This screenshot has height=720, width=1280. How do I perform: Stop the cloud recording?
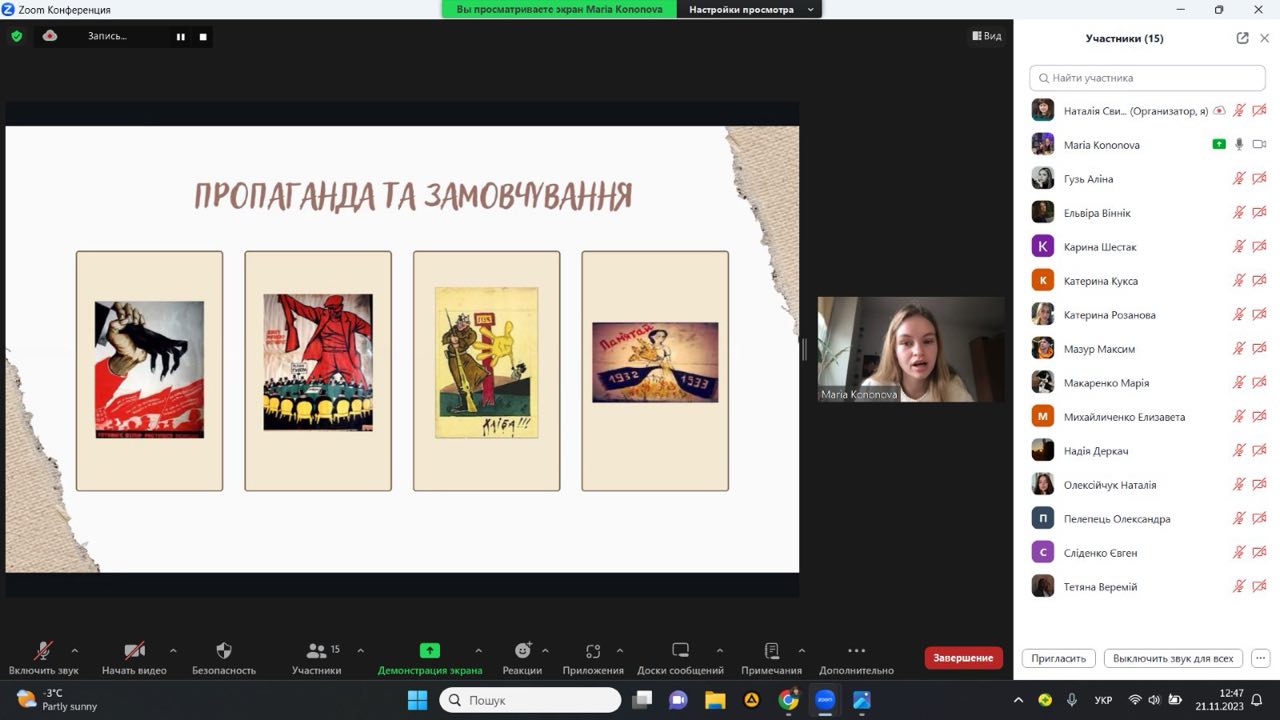point(203,36)
